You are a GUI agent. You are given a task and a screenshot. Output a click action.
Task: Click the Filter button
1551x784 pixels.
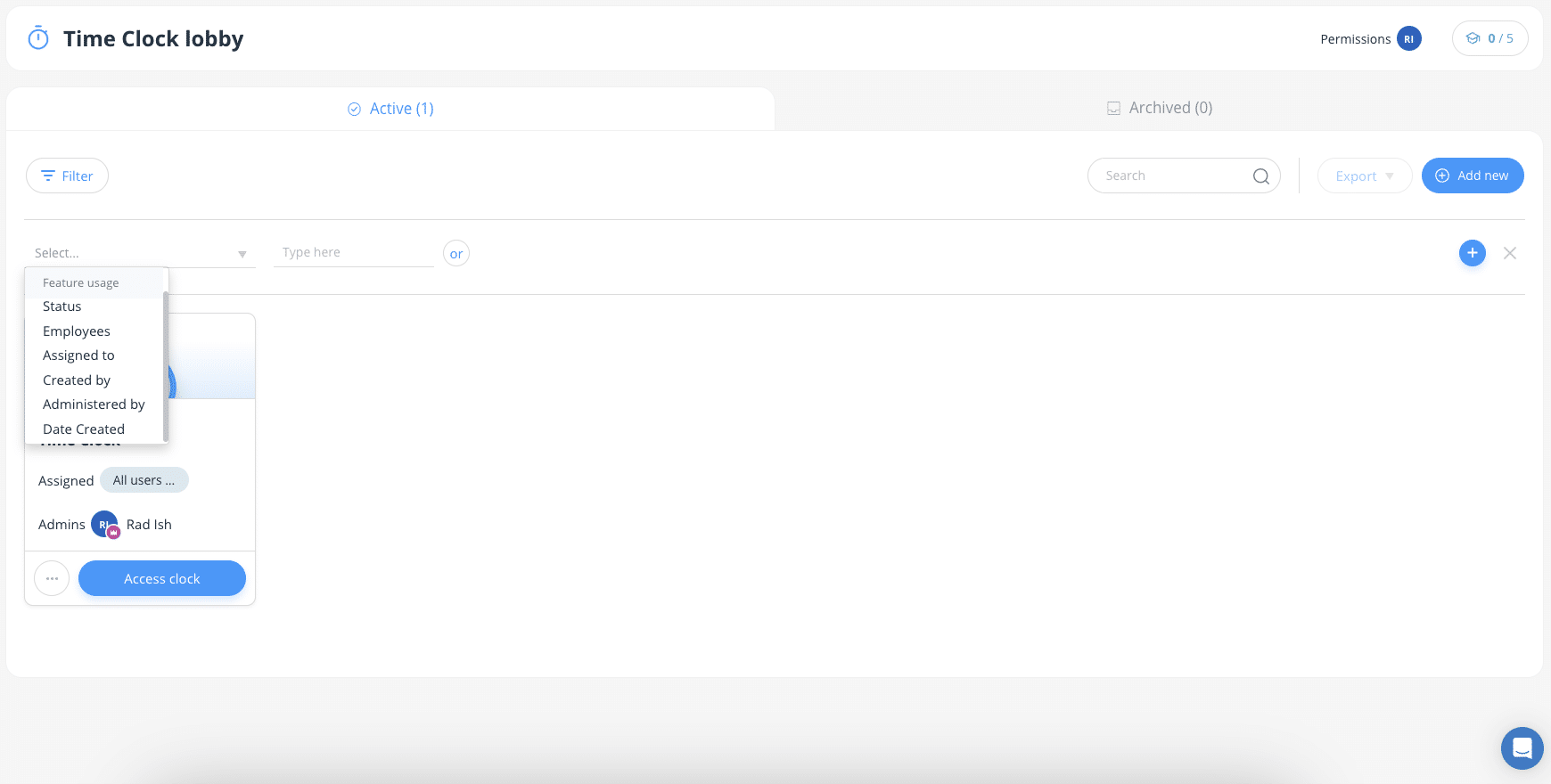coord(67,176)
